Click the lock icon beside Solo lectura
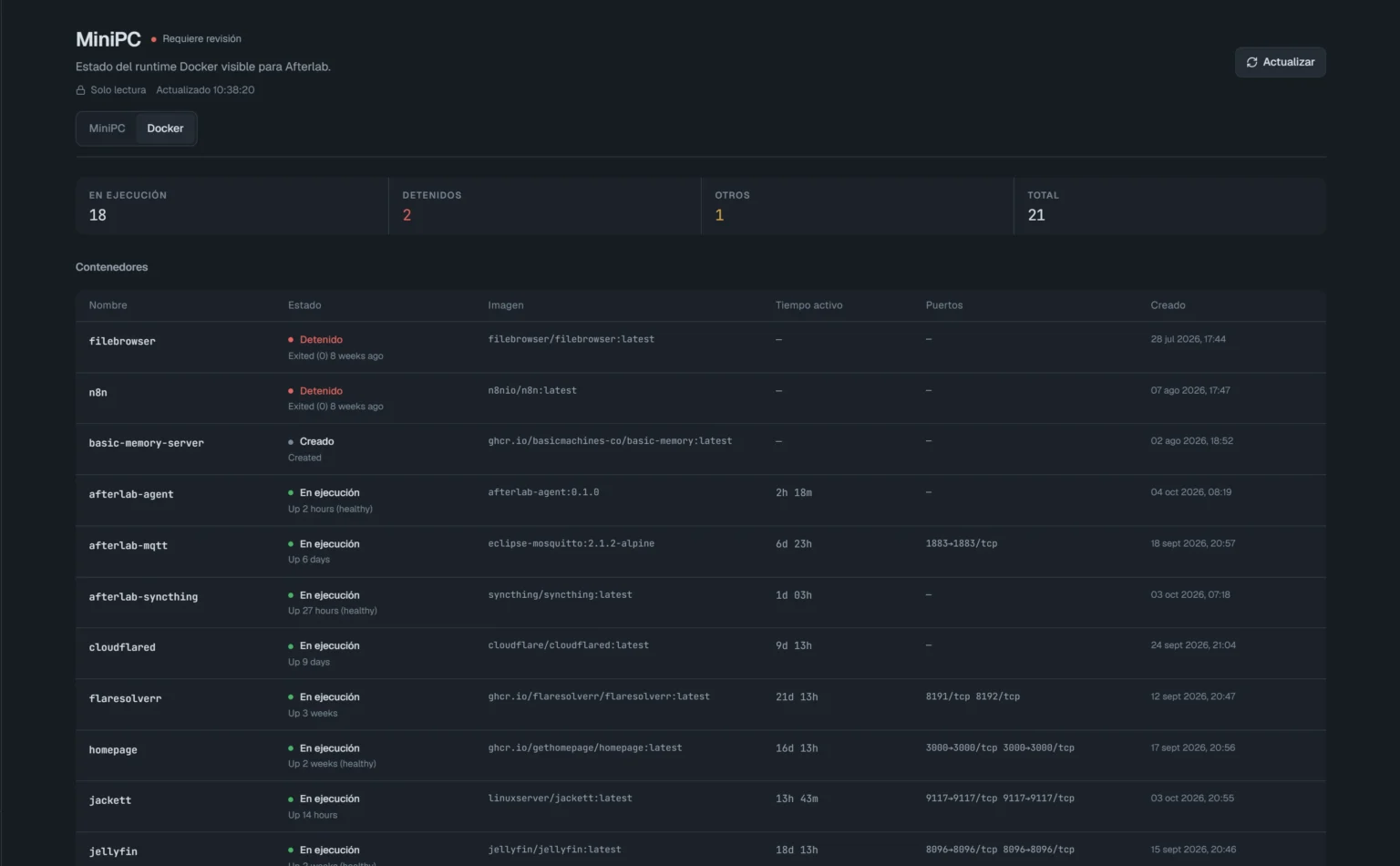This screenshot has height=866, width=1400. (x=80, y=90)
